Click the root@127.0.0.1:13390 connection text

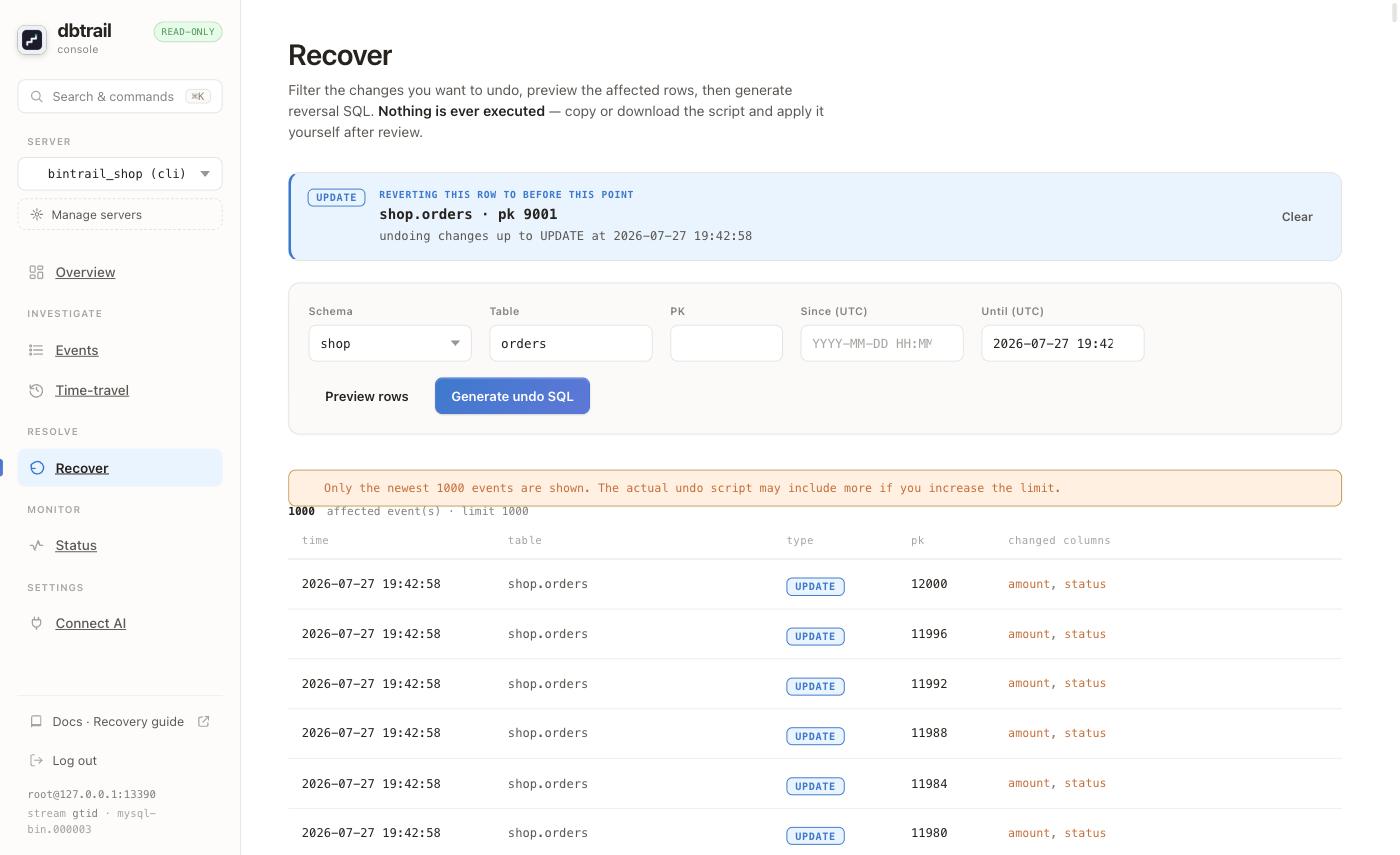point(92,794)
